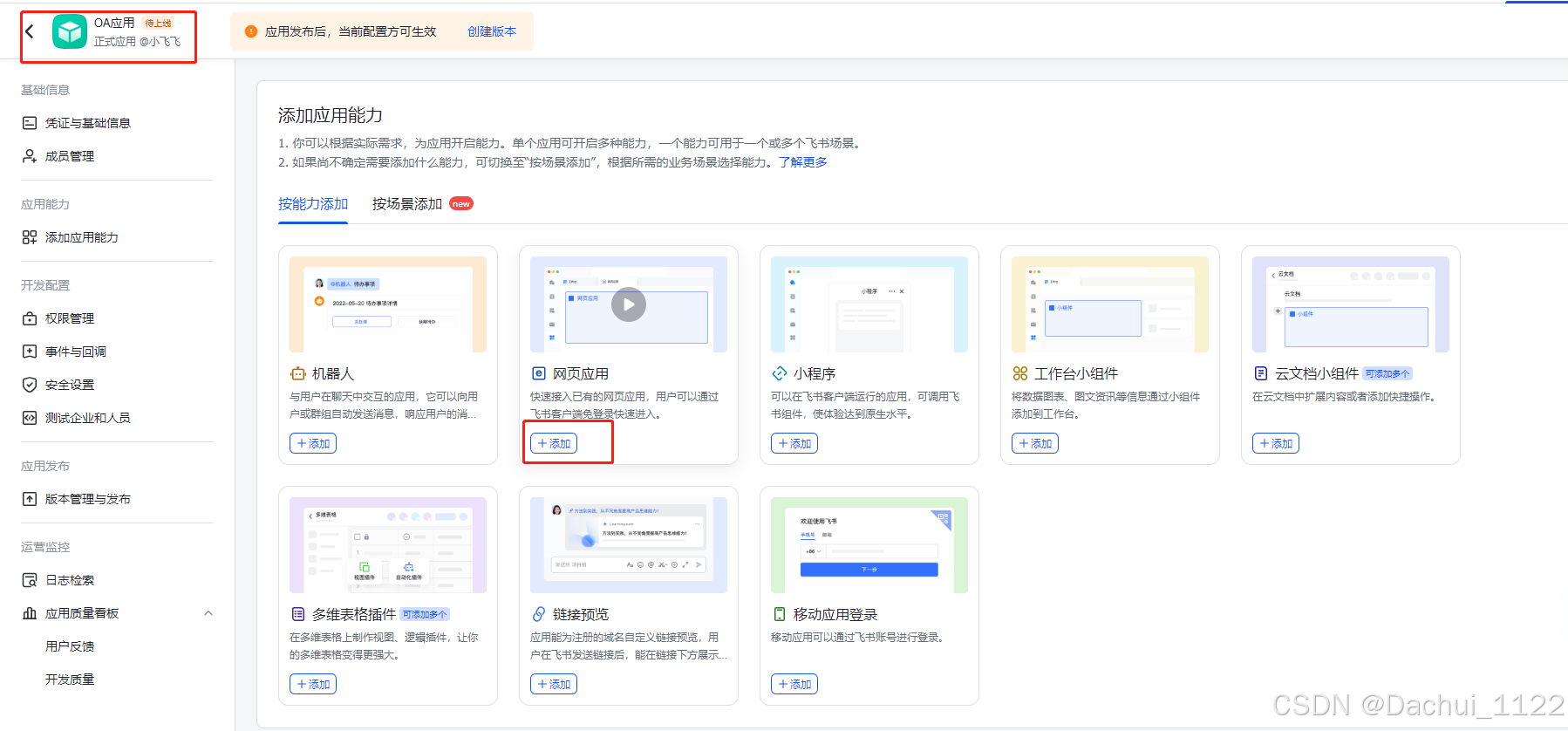Click the 事件与回调 icon in sidebar
The height and width of the screenshot is (731, 1568).
[30, 352]
